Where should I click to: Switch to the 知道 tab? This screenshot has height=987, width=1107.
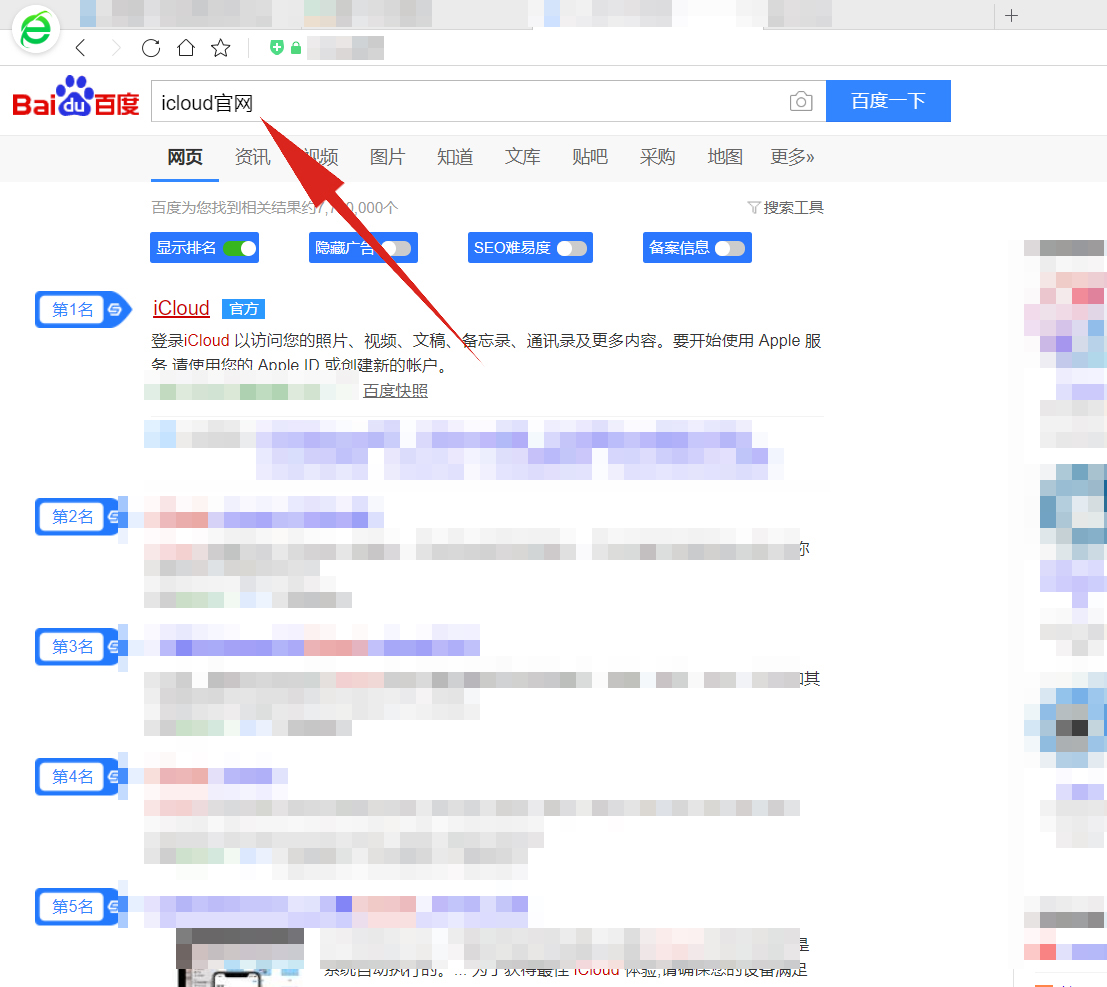point(455,157)
